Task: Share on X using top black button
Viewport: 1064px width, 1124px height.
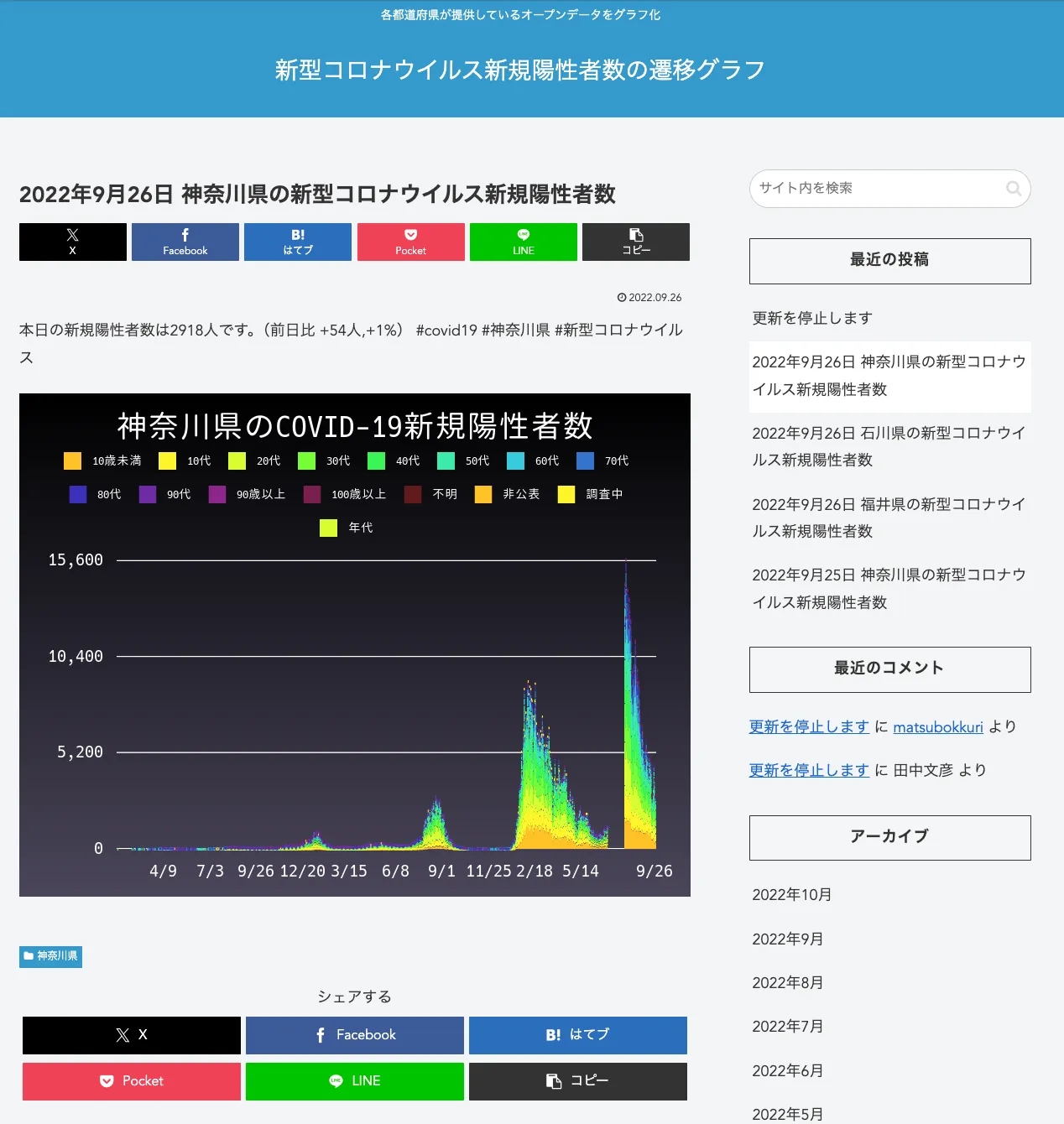Action: 73,242
